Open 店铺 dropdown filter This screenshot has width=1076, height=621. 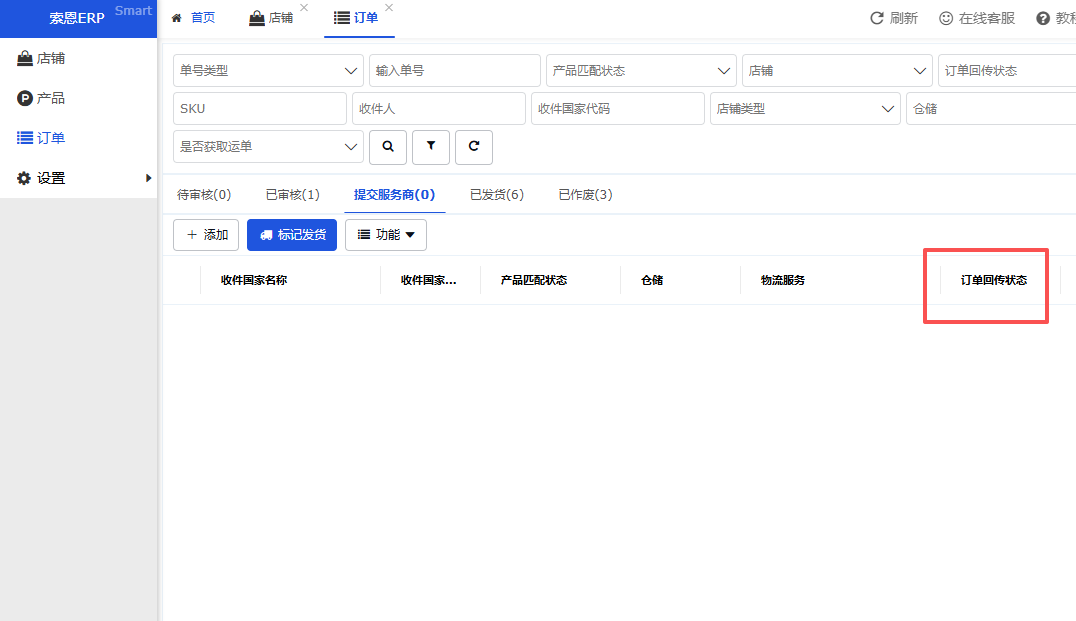(837, 71)
